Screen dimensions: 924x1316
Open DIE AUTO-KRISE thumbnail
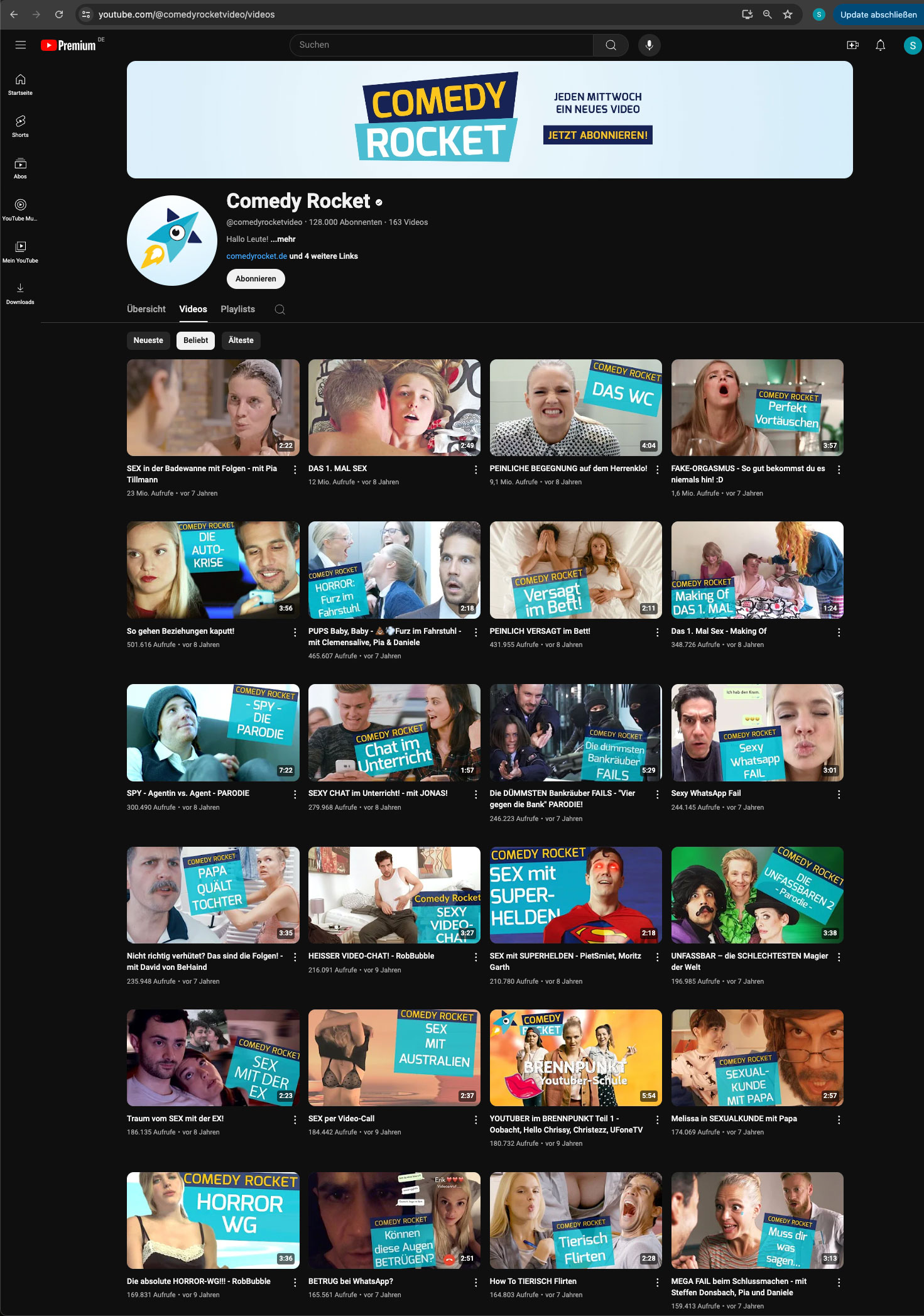pyautogui.click(x=213, y=570)
